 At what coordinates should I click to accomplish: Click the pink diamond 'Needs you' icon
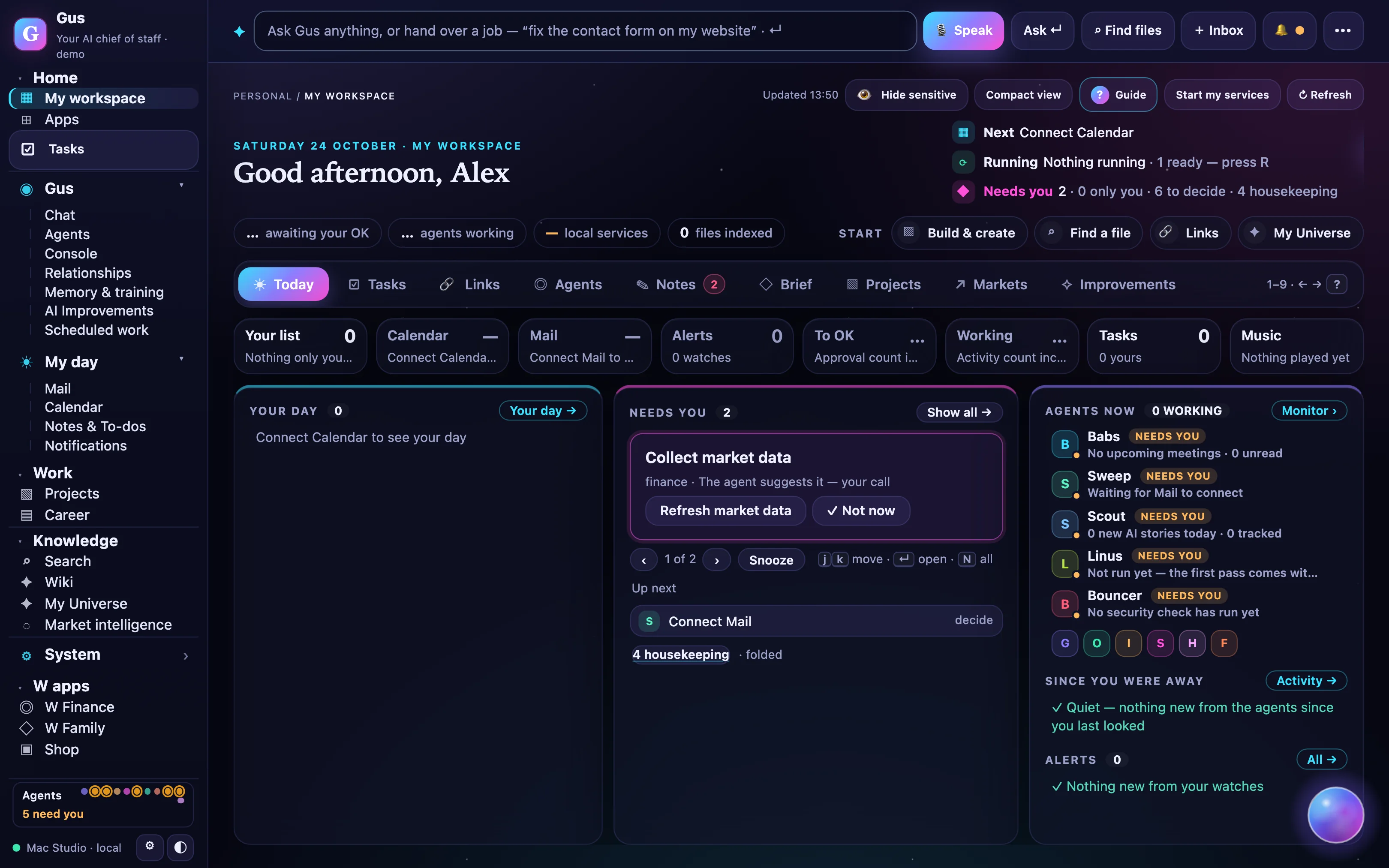[963, 191]
